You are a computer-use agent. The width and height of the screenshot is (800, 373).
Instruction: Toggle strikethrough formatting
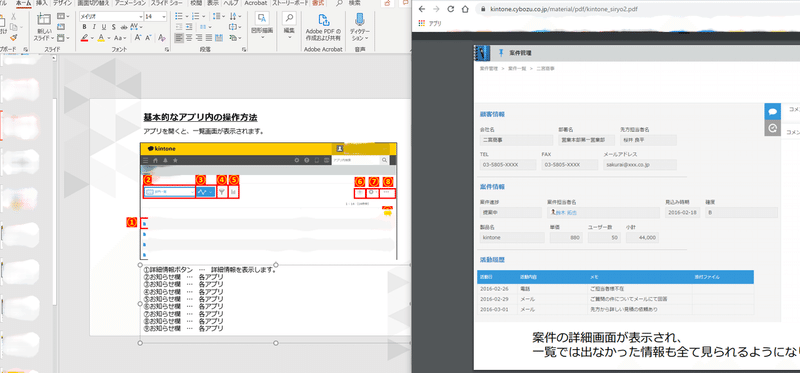pos(124,27)
